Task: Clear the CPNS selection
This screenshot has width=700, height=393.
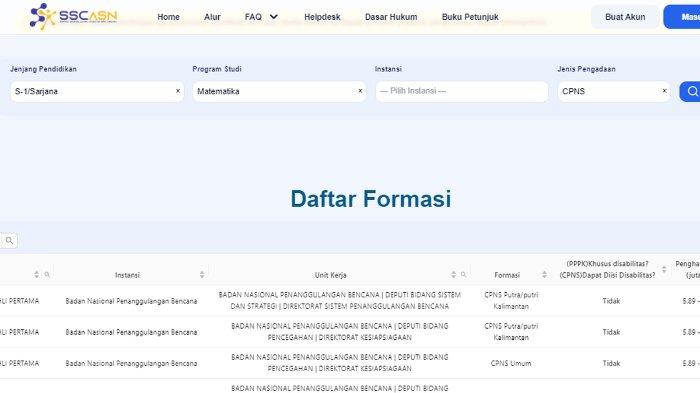Action: coord(664,91)
